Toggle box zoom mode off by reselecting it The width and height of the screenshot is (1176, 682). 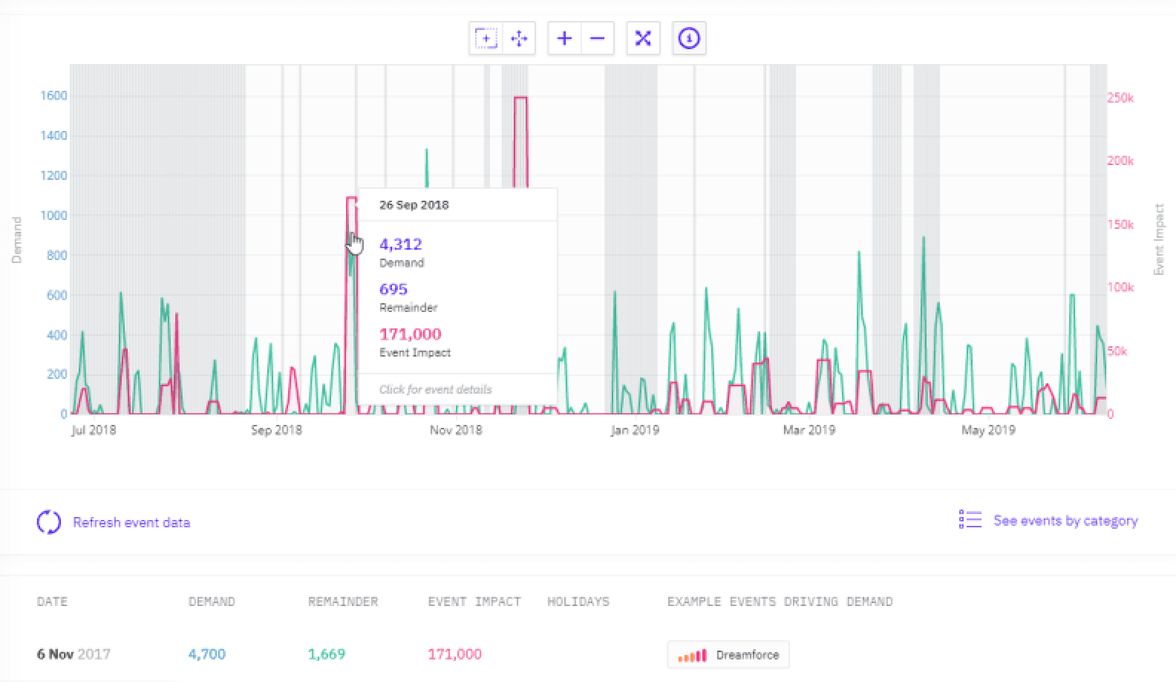(486, 37)
